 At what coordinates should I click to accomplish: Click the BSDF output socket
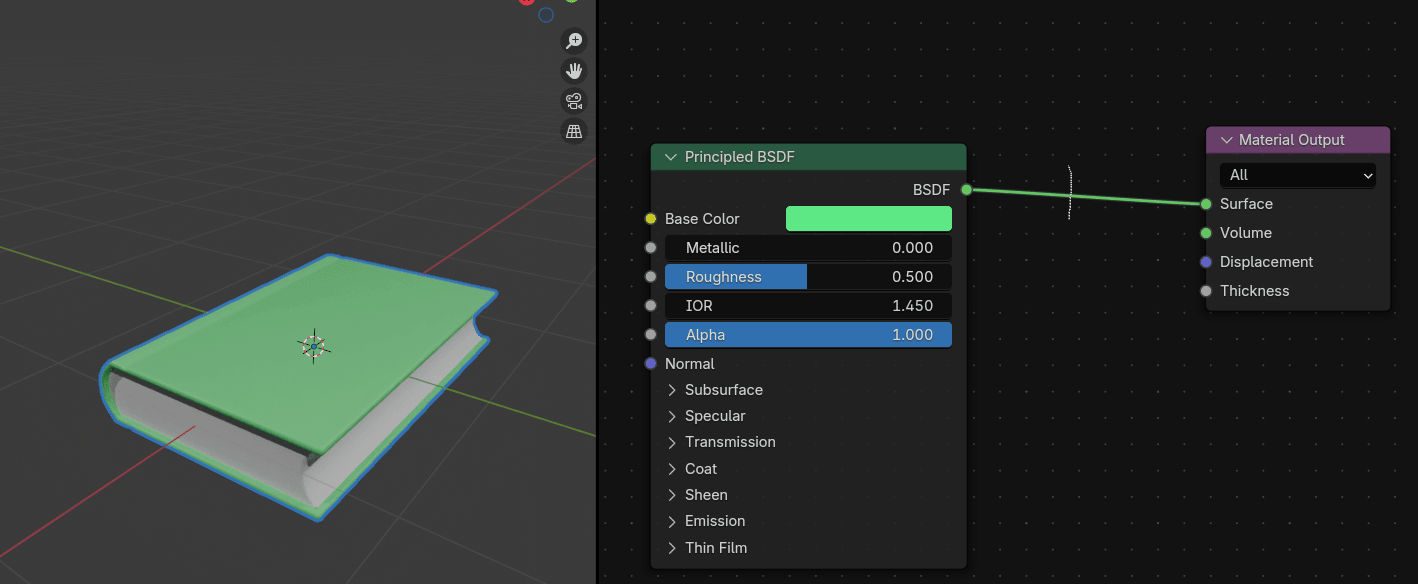point(966,189)
